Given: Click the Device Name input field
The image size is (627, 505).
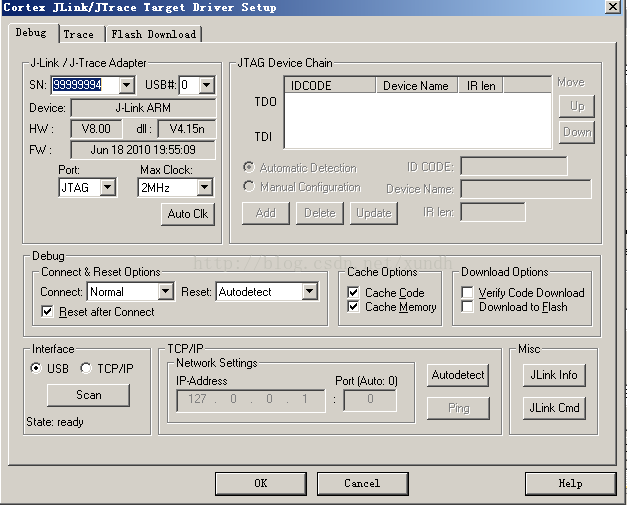Looking at the screenshot, I should (526, 189).
